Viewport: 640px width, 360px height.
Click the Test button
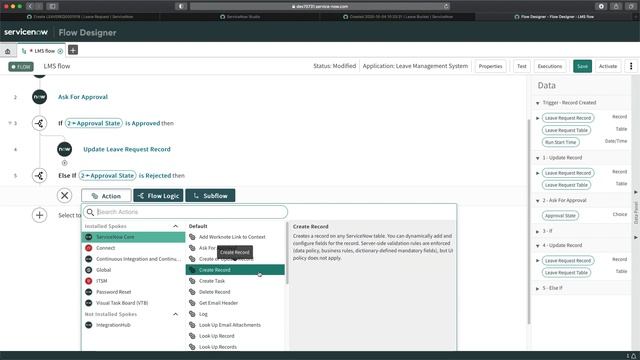point(522,66)
